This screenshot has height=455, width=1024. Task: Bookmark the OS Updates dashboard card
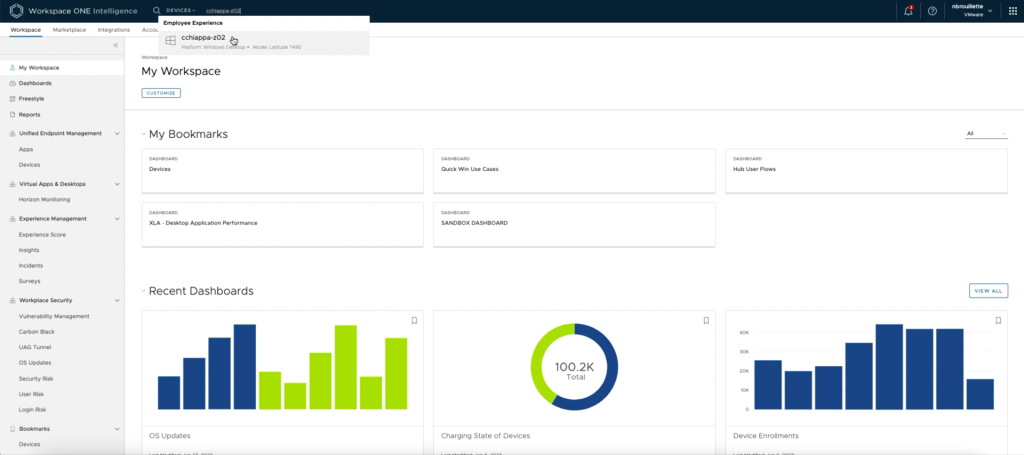(415, 321)
